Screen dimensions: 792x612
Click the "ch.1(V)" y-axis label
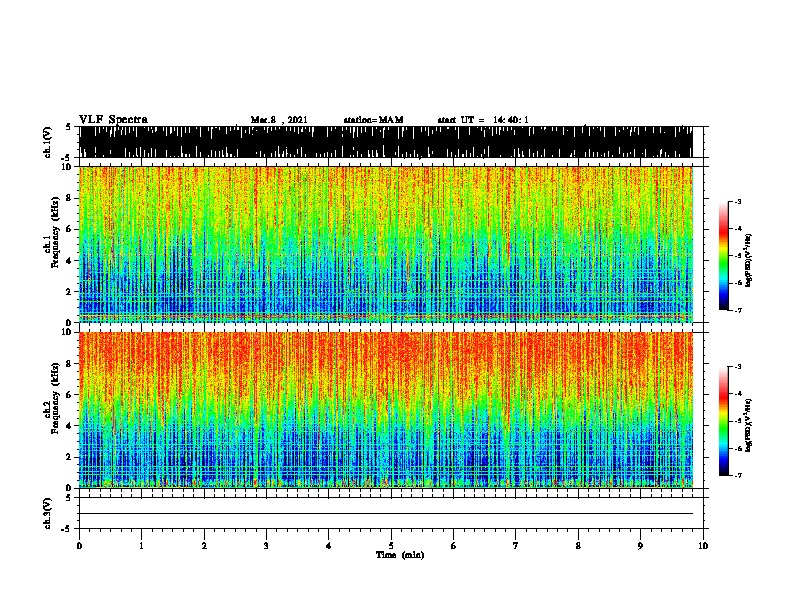[48, 142]
